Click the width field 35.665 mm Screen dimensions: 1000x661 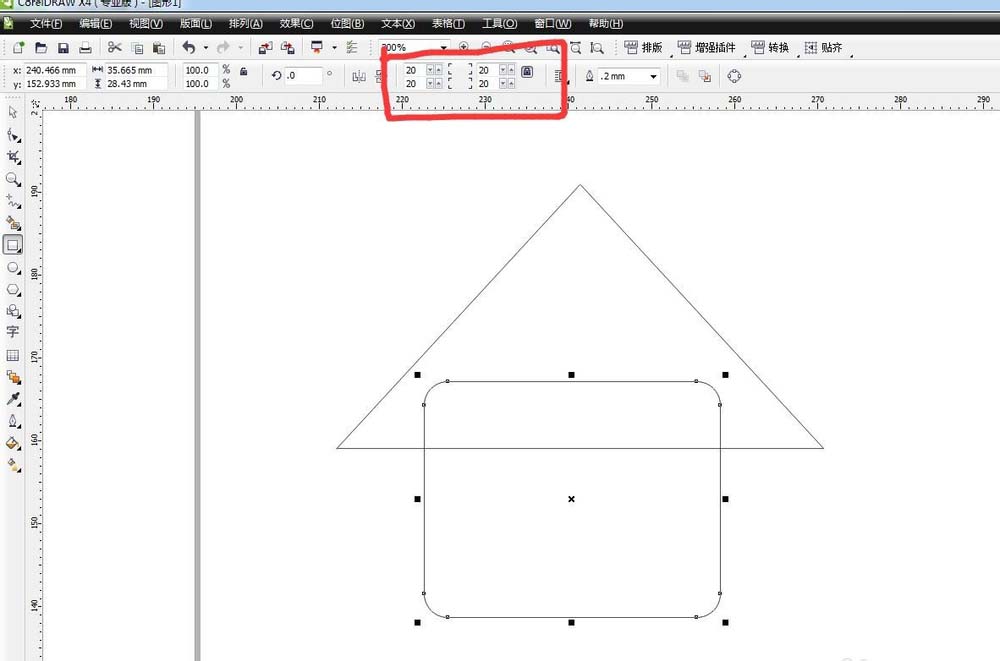[x=136, y=70]
